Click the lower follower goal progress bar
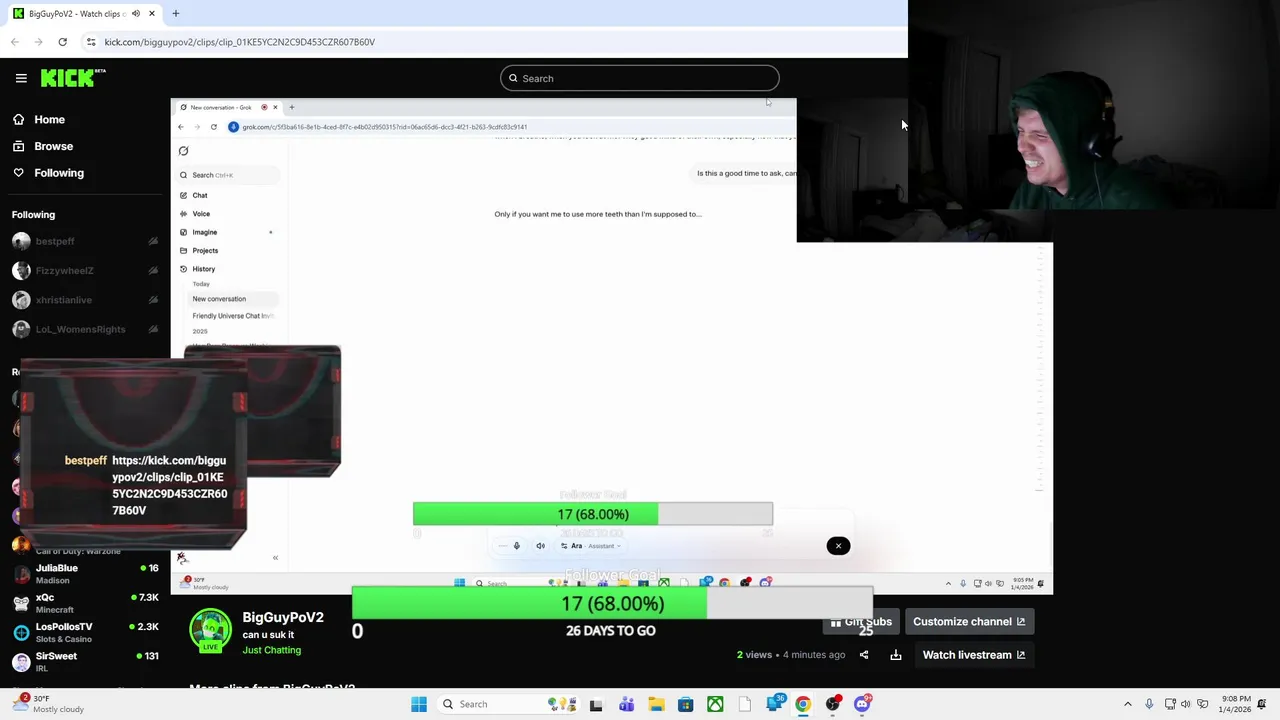 (612, 604)
